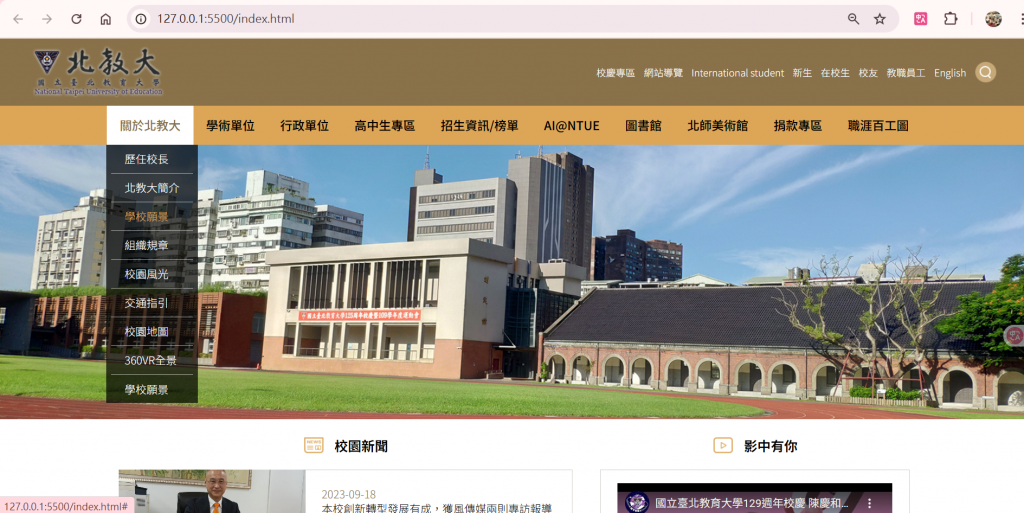1024x513 pixels.
Task: Open the 新生 link
Action: coord(802,73)
